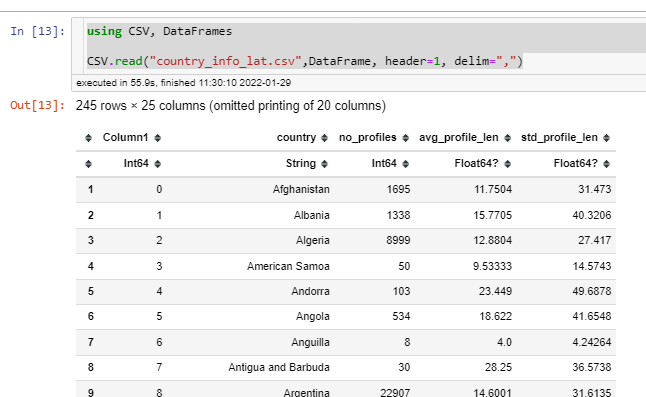Click the 31.473 std_profile_len value
The image size is (646, 397).
tap(595, 189)
